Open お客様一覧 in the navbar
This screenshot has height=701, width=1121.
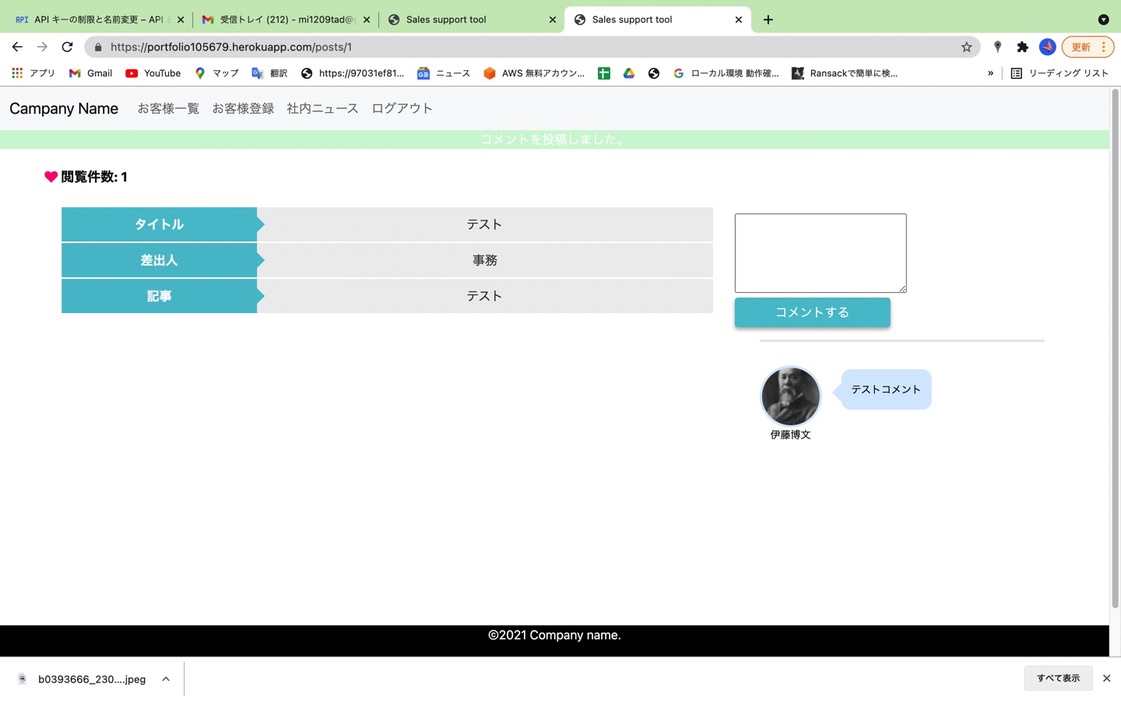pos(168,109)
